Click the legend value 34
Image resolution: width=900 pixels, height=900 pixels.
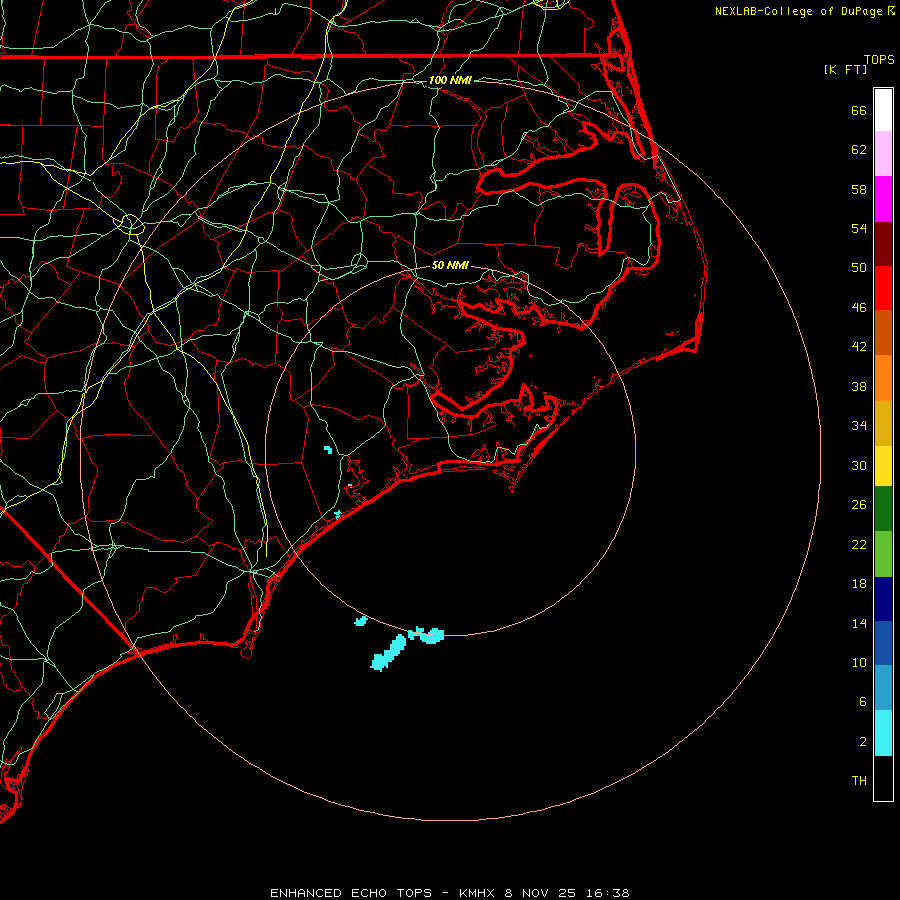click(859, 426)
